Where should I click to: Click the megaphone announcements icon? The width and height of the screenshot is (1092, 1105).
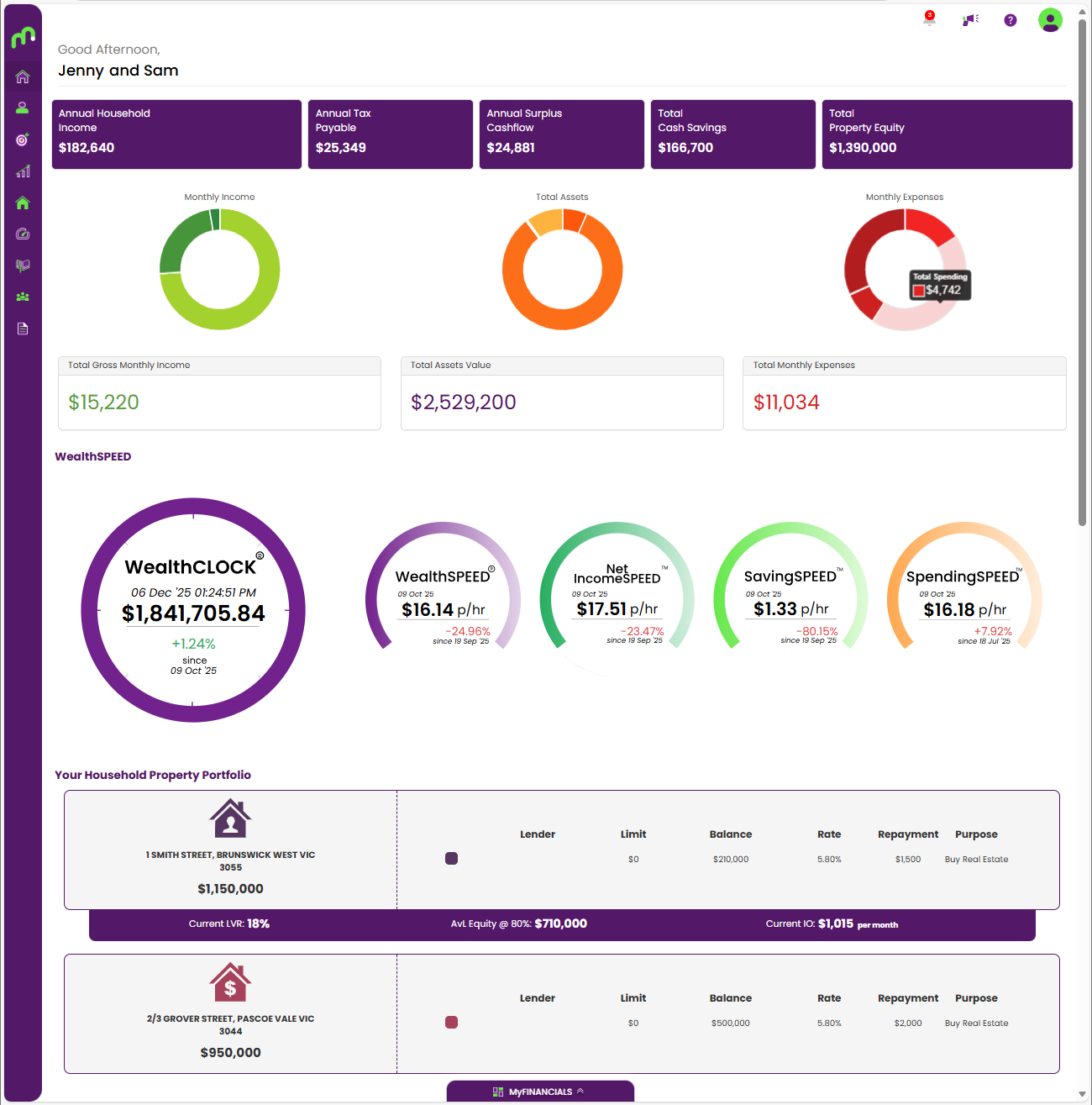tap(969, 19)
